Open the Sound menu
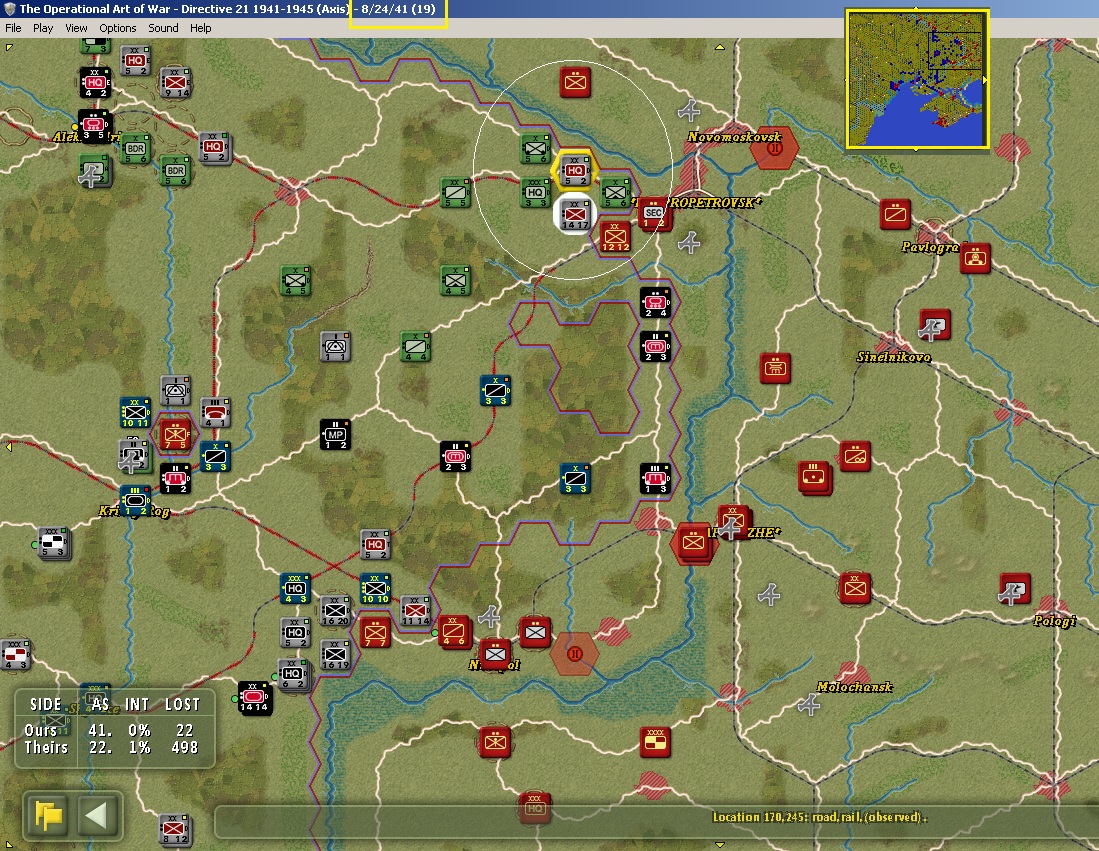This screenshot has height=851, width=1099. [x=163, y=28]
